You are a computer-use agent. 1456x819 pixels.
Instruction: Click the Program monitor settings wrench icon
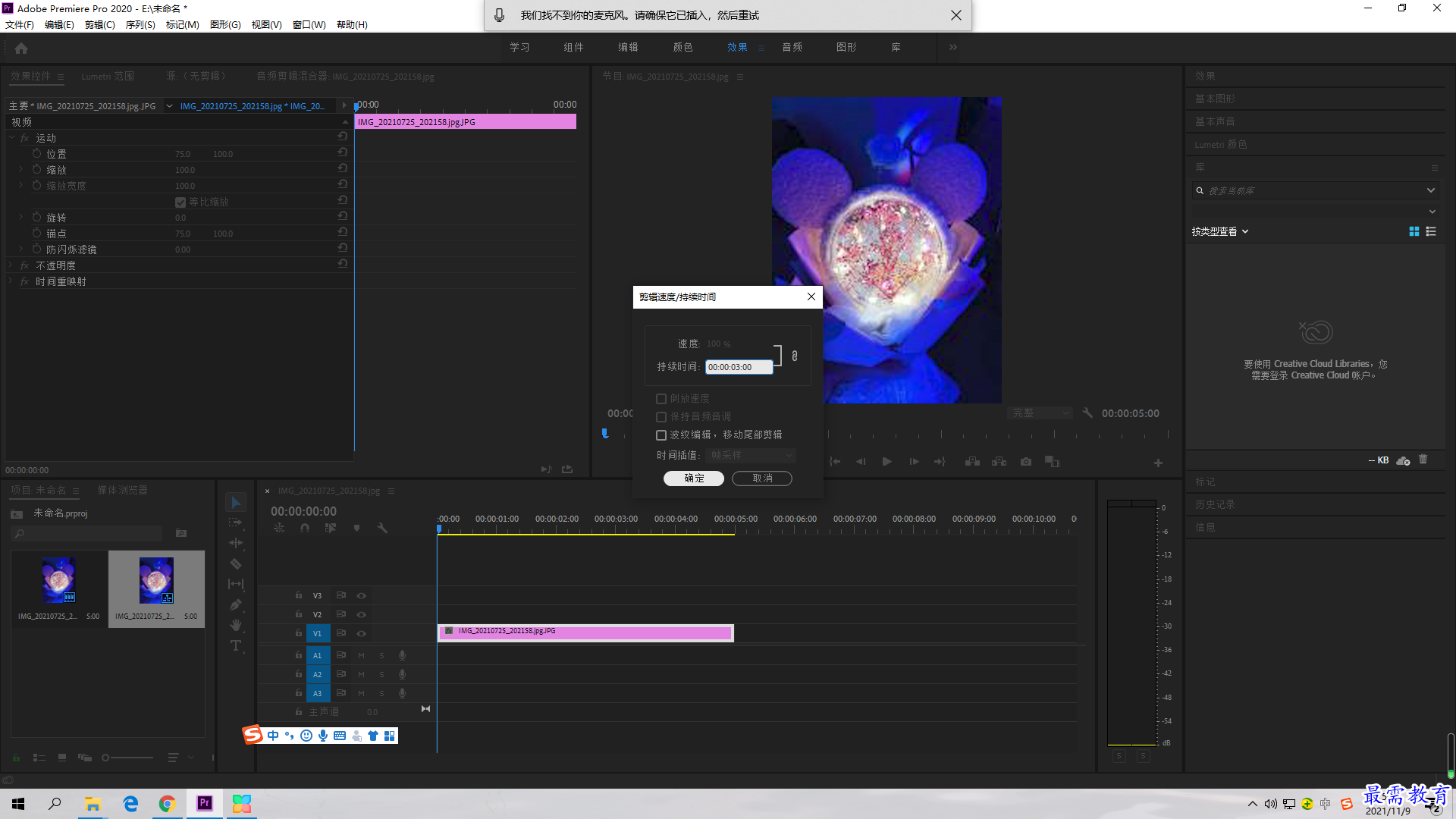point(1087,413)
